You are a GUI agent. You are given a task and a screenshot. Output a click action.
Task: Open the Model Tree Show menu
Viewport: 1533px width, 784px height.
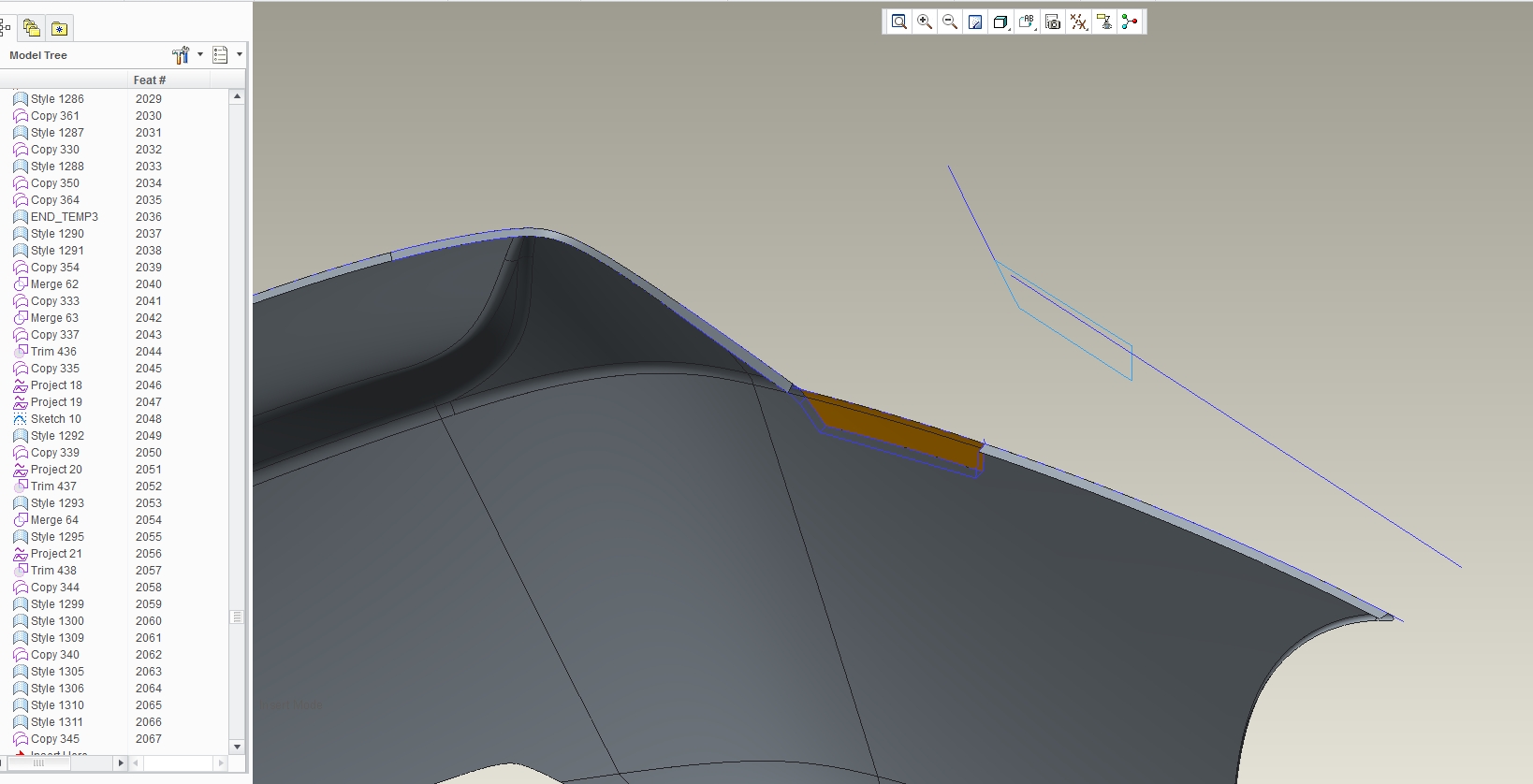click(x=226, y=55)
